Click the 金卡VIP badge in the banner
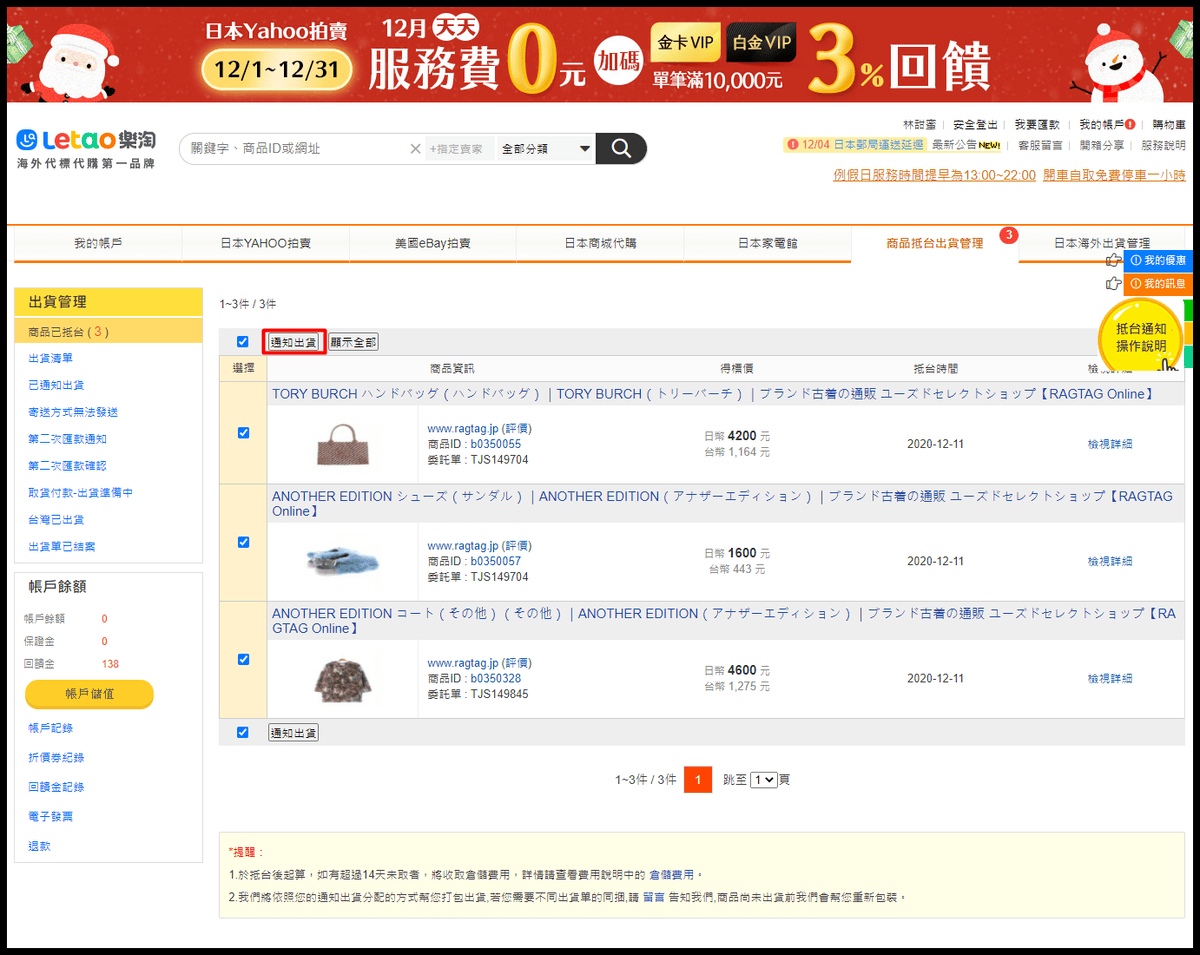Image resolution: width=1200 pixels, height=955 pixels. coord(685,43)
